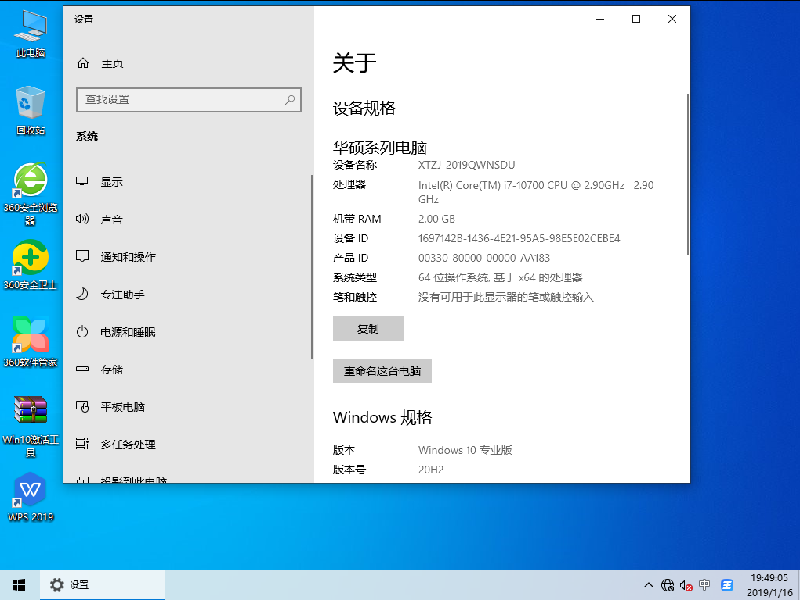Select 360安全浏览器 desktop shortcut

pyautogui.click(x=31, y=194)
